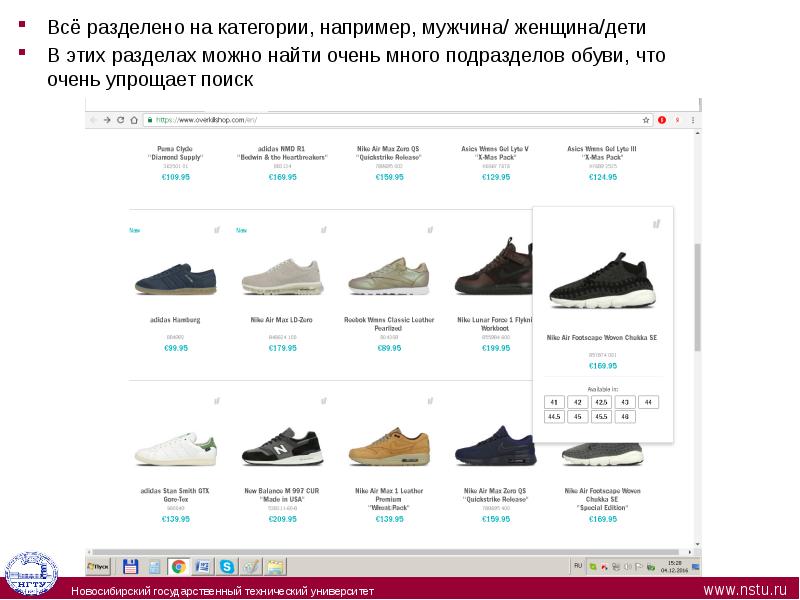Click the €179.95 Air Max LD-Zero price
This screenshot has width=800, height=600.
[282, 348]
